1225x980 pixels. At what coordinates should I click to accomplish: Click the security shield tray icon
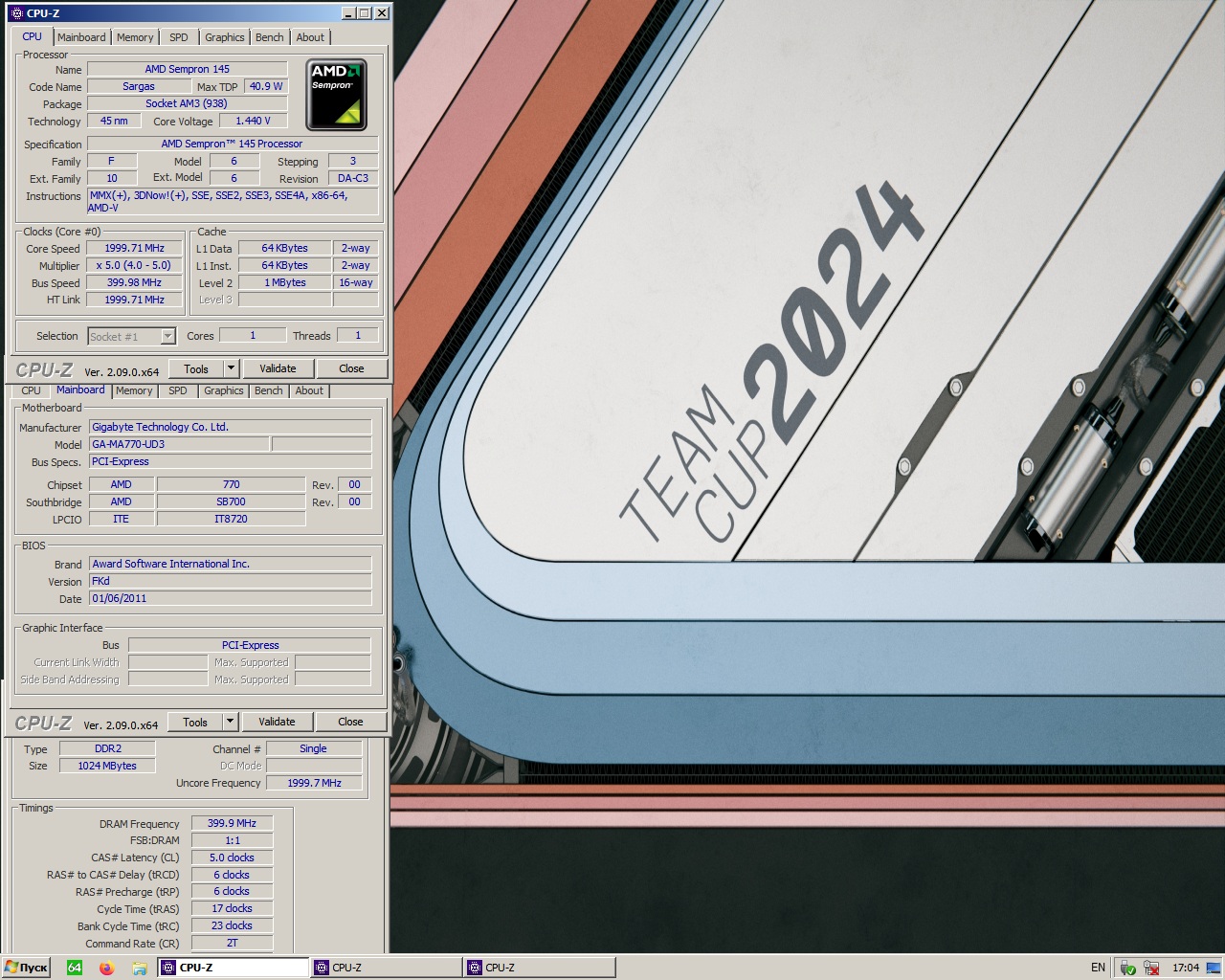click(1128, 968)
